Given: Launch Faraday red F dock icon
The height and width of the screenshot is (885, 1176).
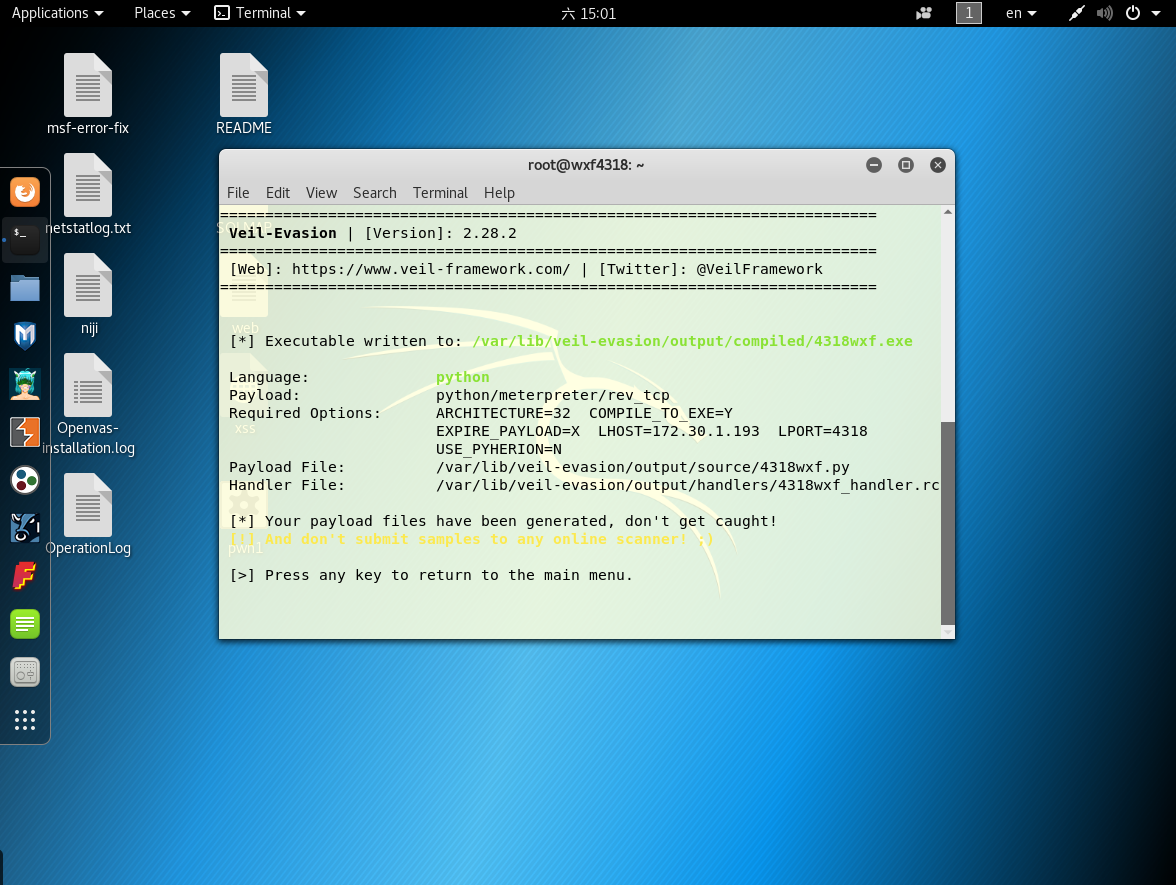Looking at the screenshot, I should [x=25, y=576].
